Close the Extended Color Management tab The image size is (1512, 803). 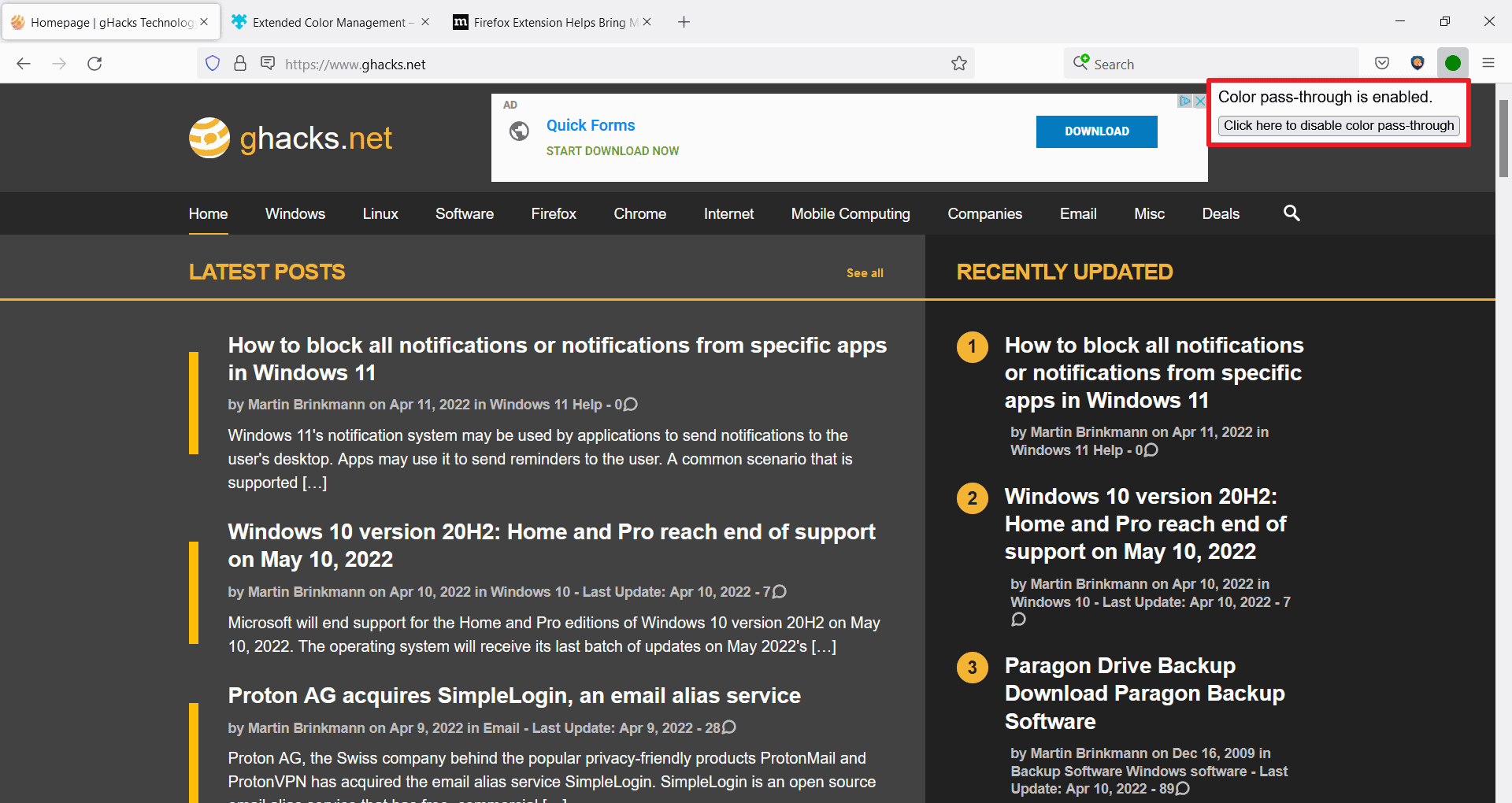click(425, 22)
